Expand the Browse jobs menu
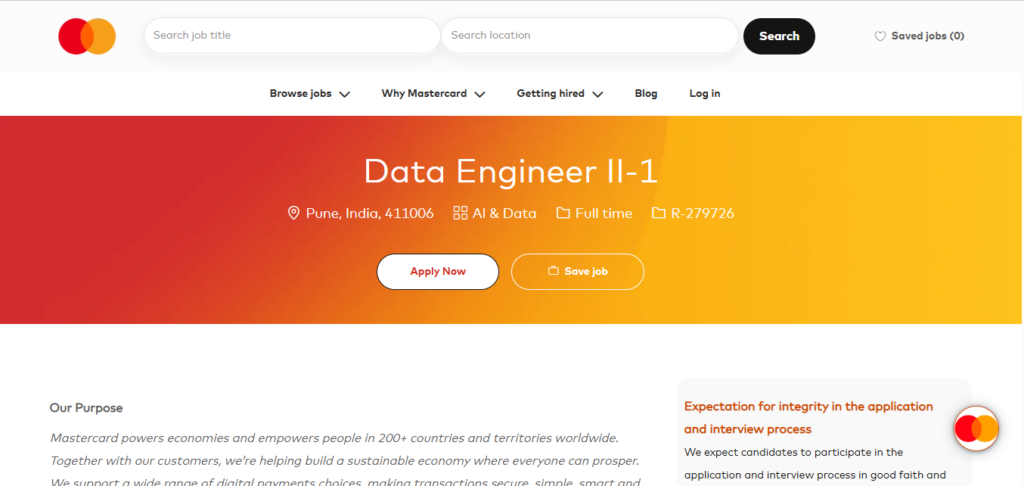The image size is (1024, 486). 310,93
